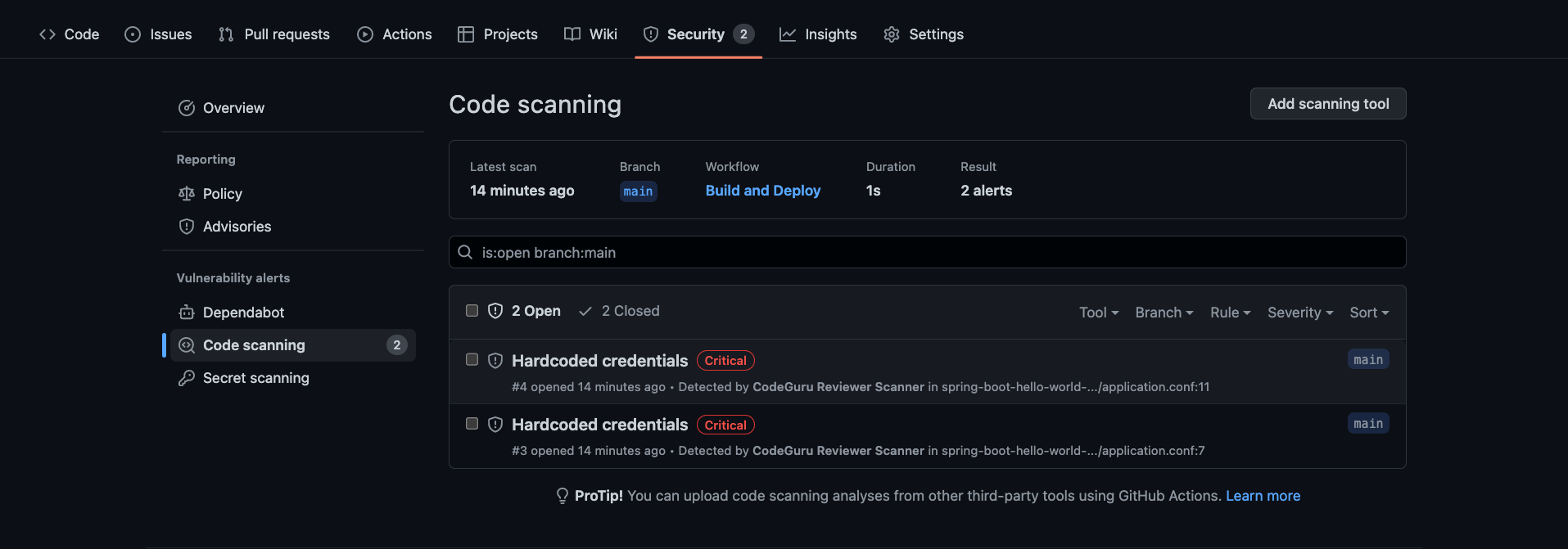
Task: Select the Security tab
Action: 698,34
